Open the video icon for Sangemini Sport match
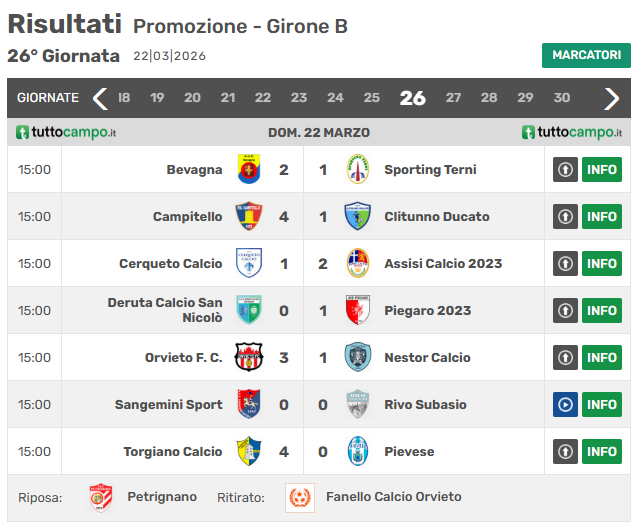Image resolution: width=633 pixels, height=524 pixels. pos(565,405)
